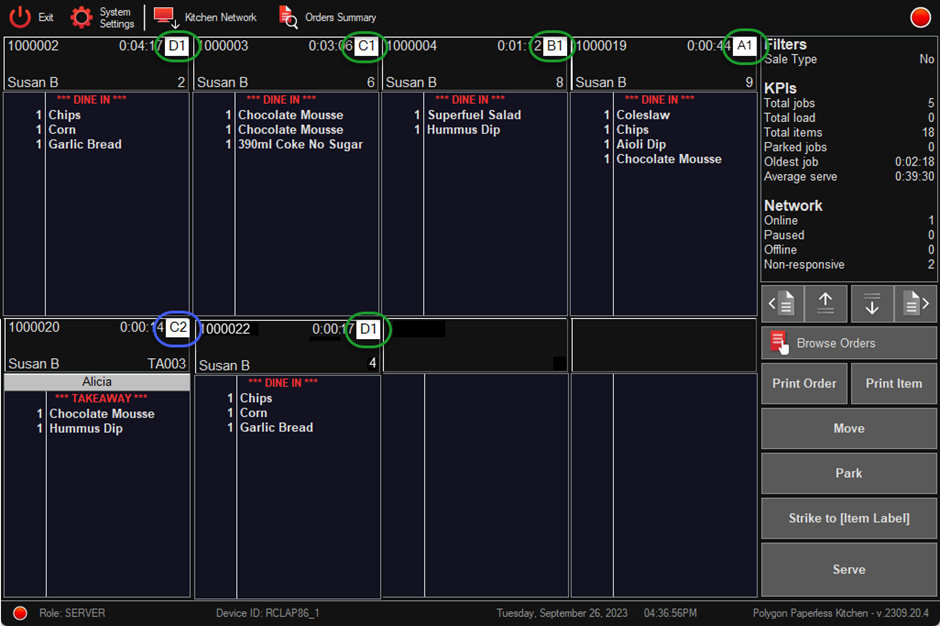
Task: Select 390ml Coke No Sugar item
Action: [x=300, y=144]
